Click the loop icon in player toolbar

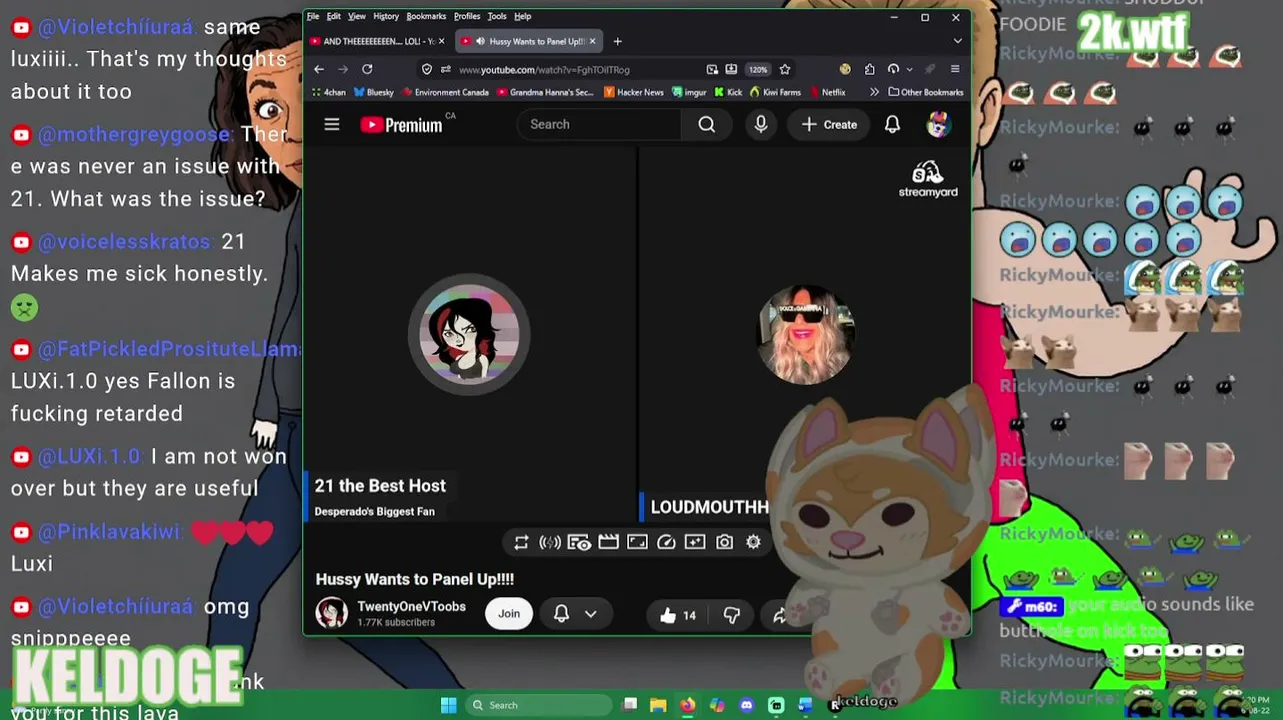[x=521, y=542]
